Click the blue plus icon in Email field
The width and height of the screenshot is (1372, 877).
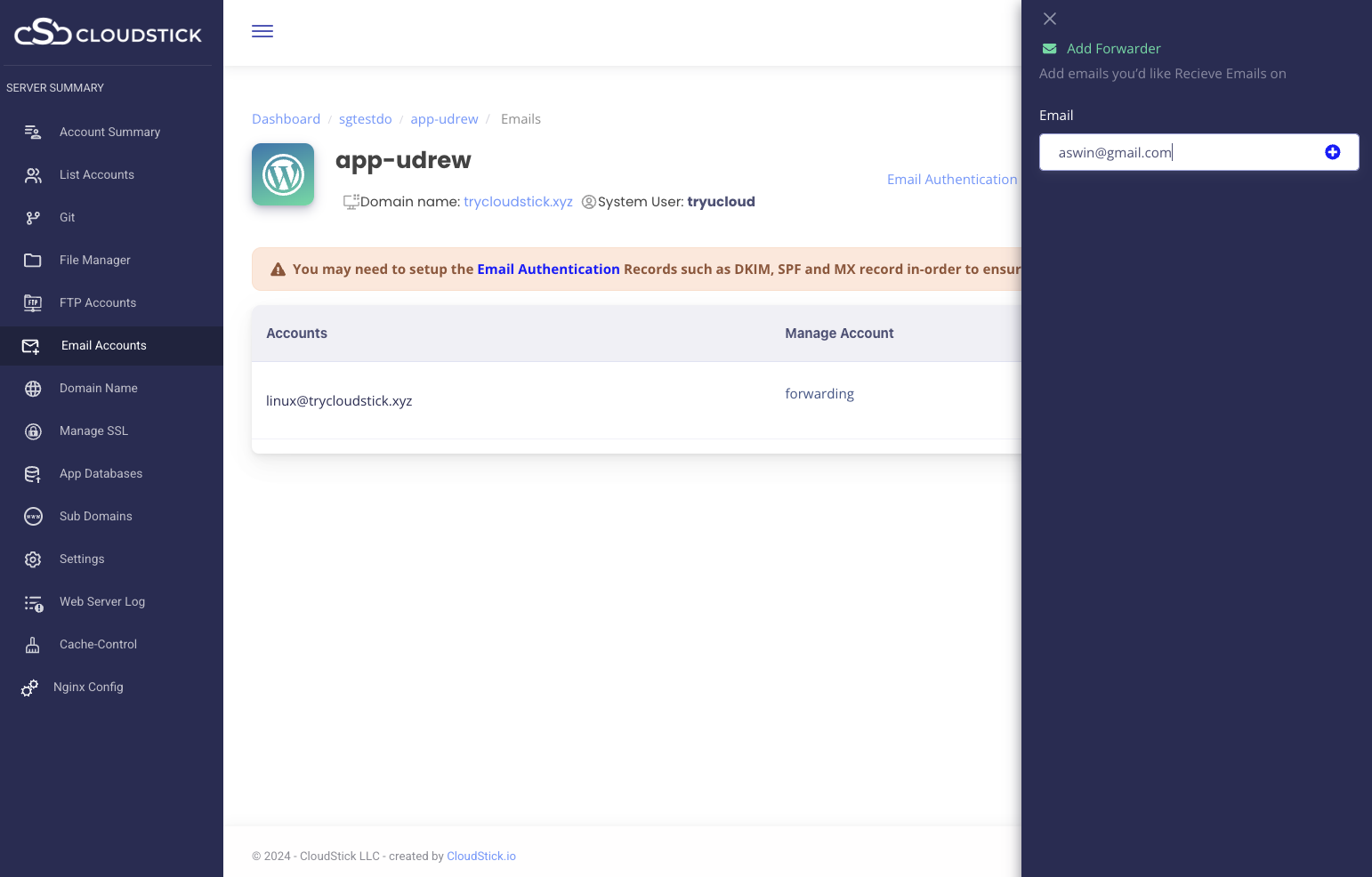(x=1332, y=152)
